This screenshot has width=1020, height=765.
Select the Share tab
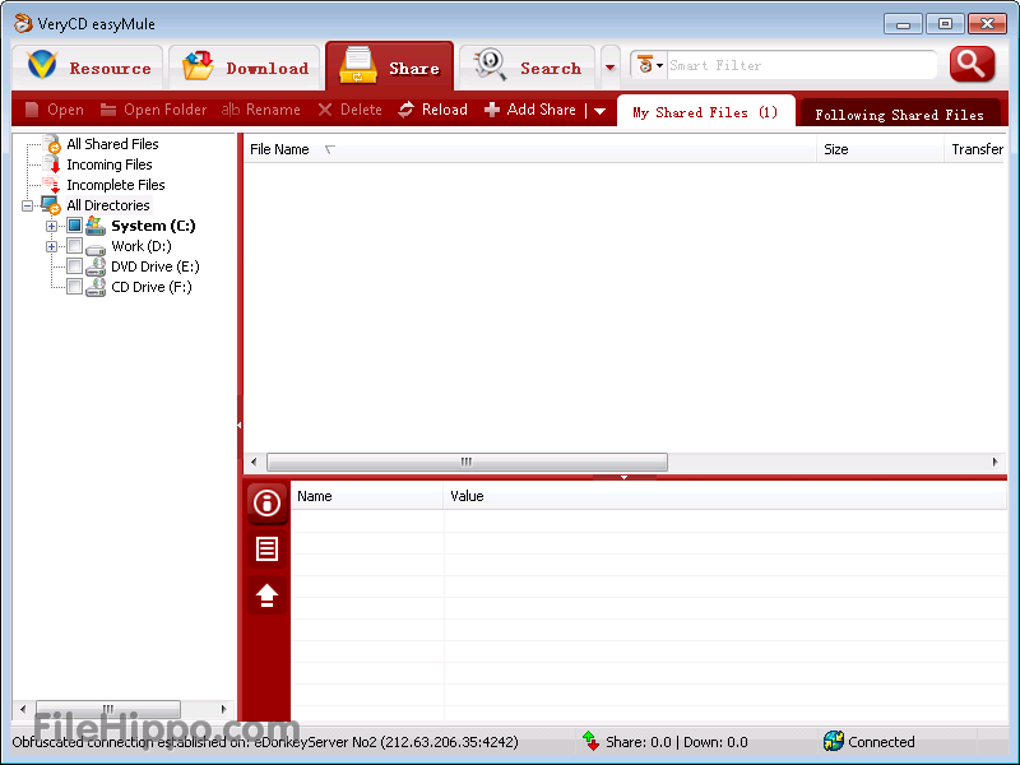pos(389,66)
